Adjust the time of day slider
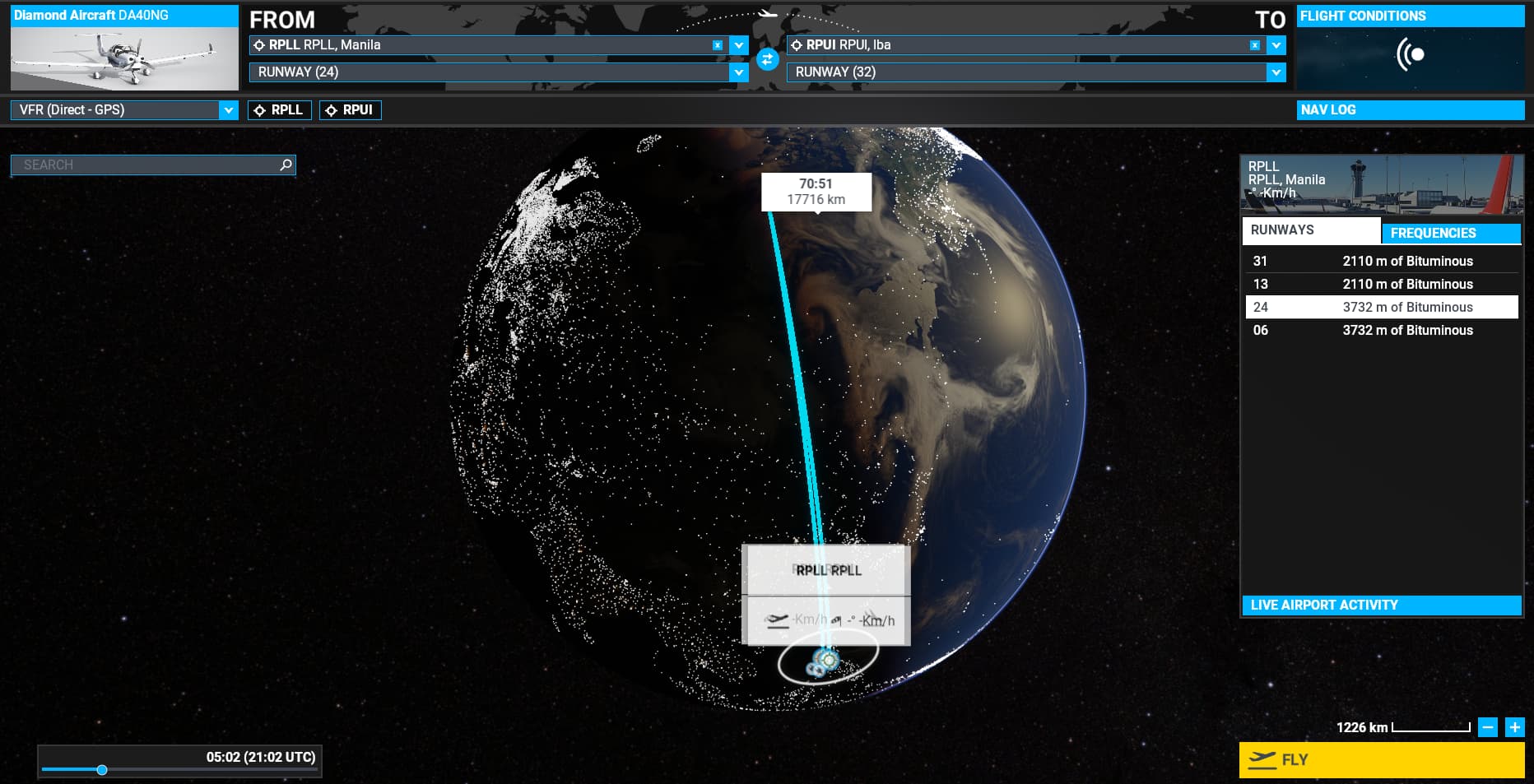This screenshot has height=784, width=1534. (102, 770)
